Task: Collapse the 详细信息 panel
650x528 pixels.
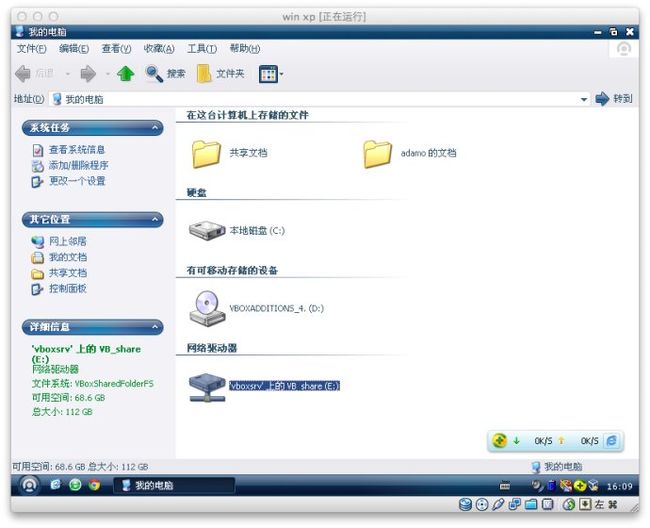Action: coord(155,327)
